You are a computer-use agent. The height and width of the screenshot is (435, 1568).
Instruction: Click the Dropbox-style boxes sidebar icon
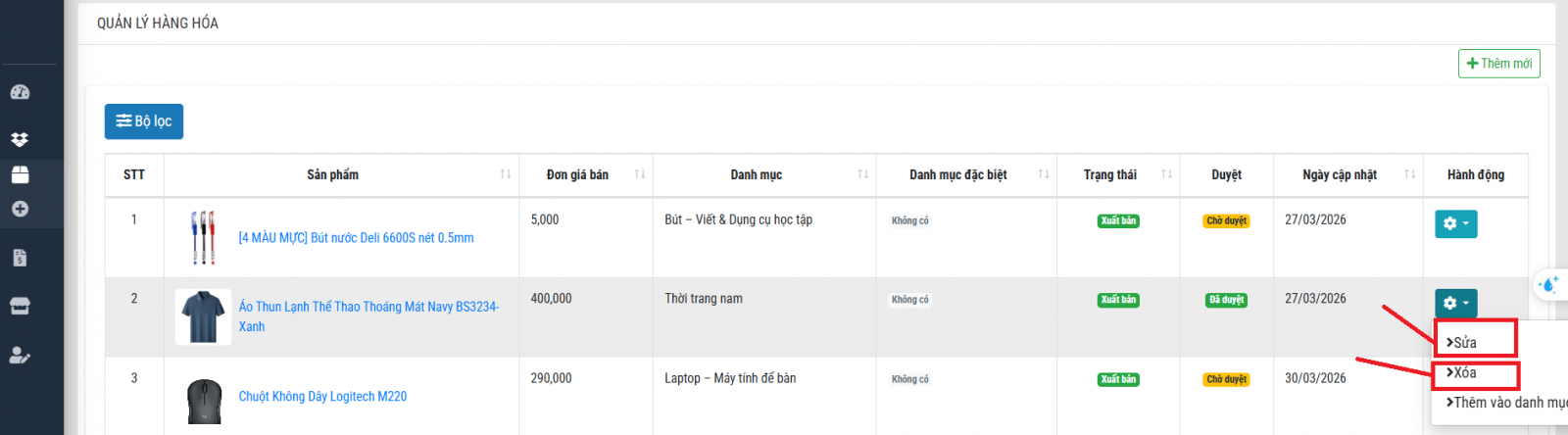(x=20, y=139)
